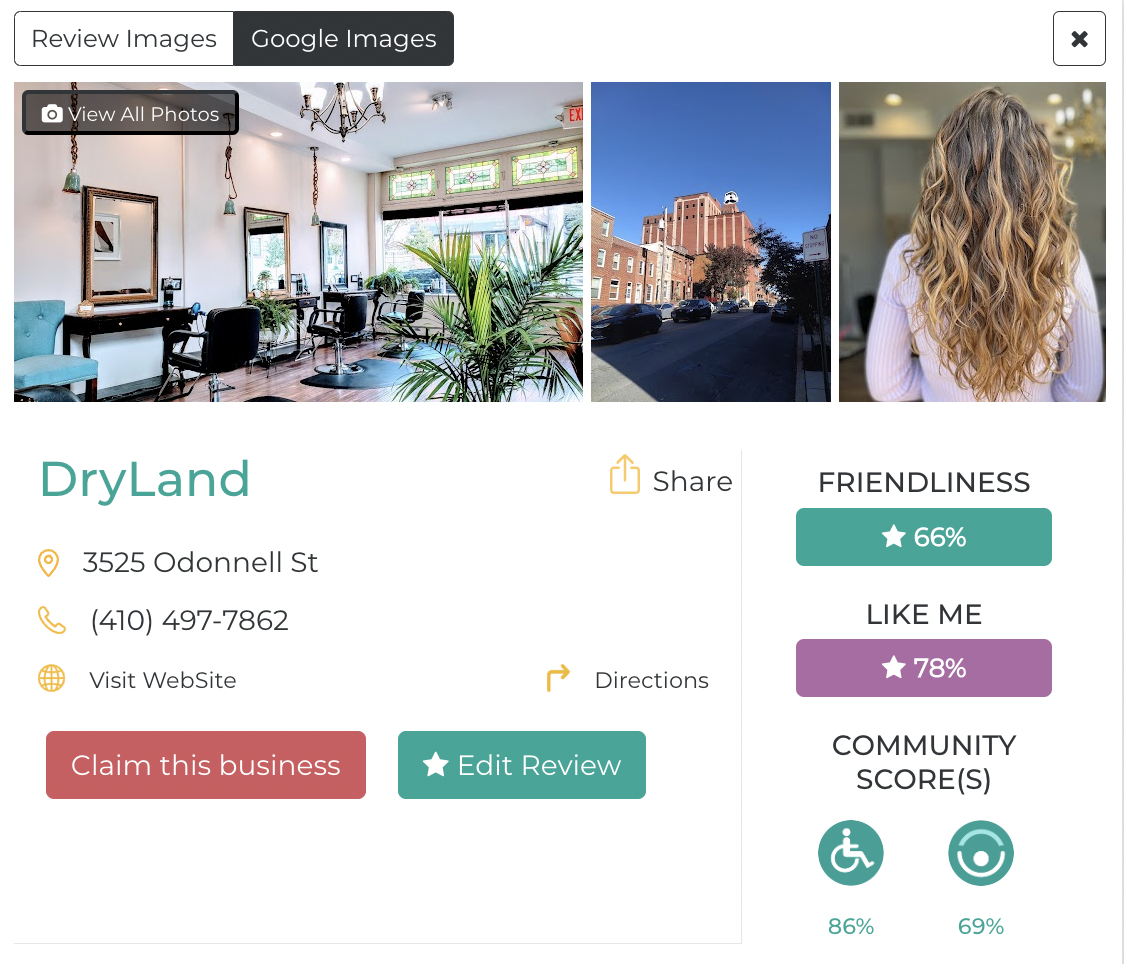Click the wheelchair accessibility score icon
This screenshot has width=1124, height=964.
850,853
